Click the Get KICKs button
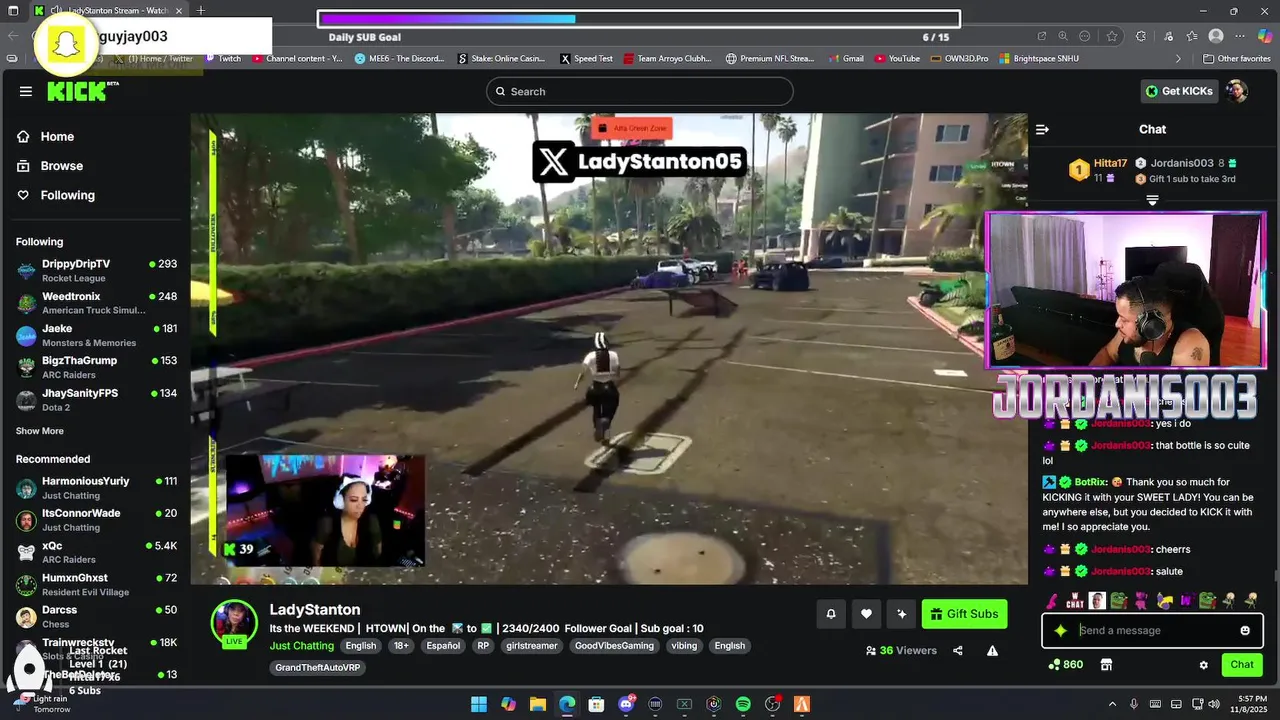Viewport: 1280px width, 720px height. pyautogui.click(x=1180, y=91)
